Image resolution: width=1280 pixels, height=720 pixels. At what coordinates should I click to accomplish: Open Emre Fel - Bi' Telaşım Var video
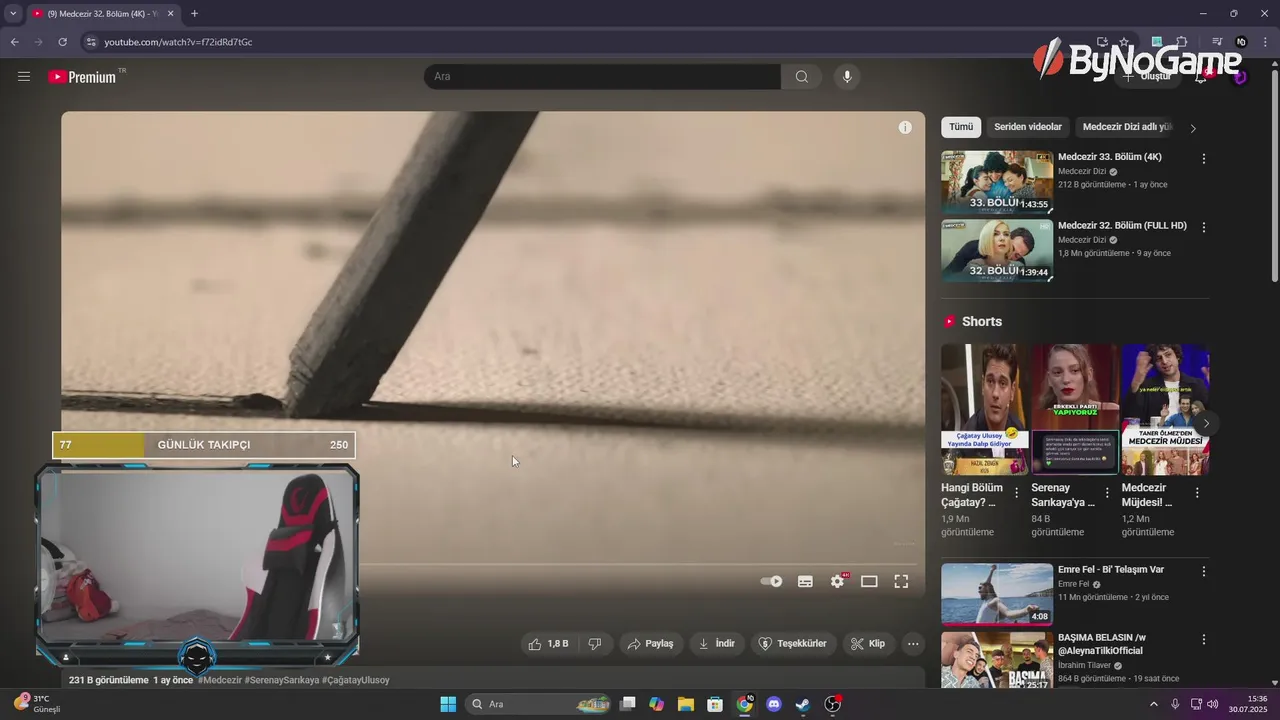click(997, 594)
